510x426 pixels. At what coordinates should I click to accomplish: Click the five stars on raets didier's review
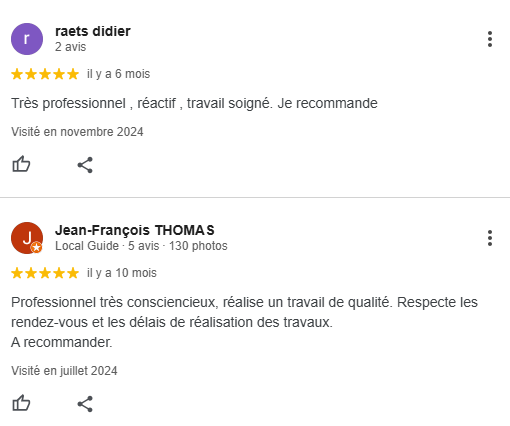pyautogui.click(x=45, y=74)
